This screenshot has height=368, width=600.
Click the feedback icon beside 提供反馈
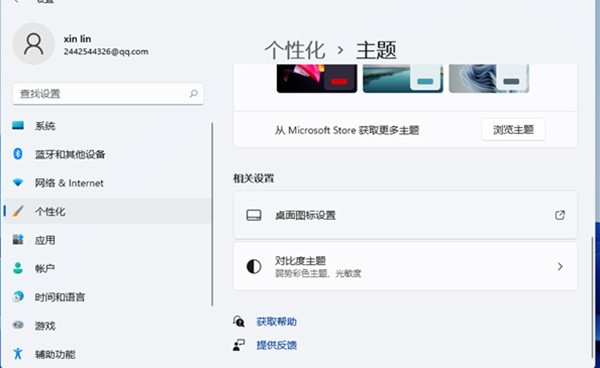pos(239,345)
